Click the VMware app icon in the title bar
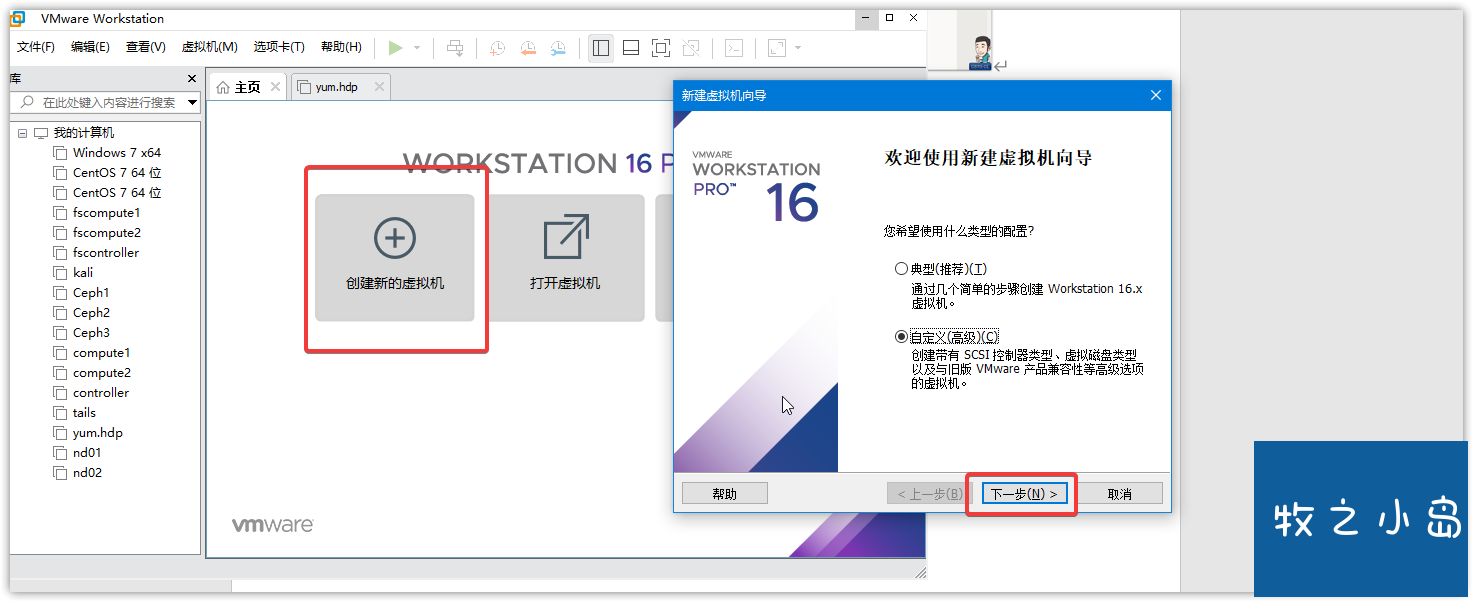Screen dimensions: 1473x602 tap(18, 18)
